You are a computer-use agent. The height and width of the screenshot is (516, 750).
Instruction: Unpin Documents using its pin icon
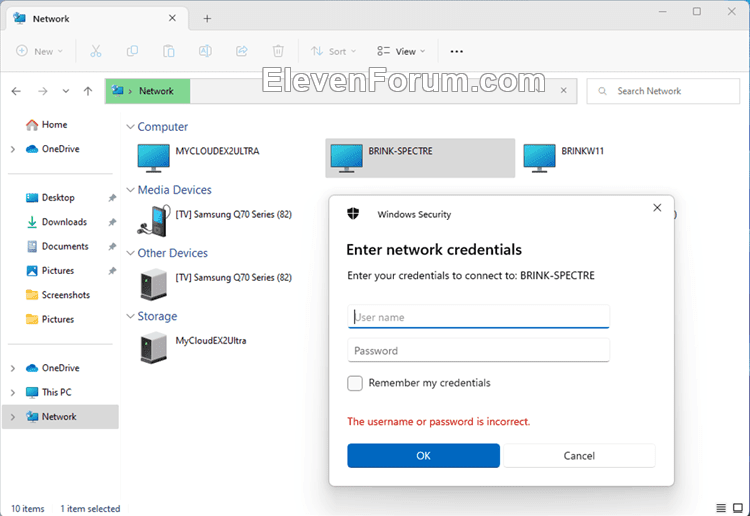112,246
